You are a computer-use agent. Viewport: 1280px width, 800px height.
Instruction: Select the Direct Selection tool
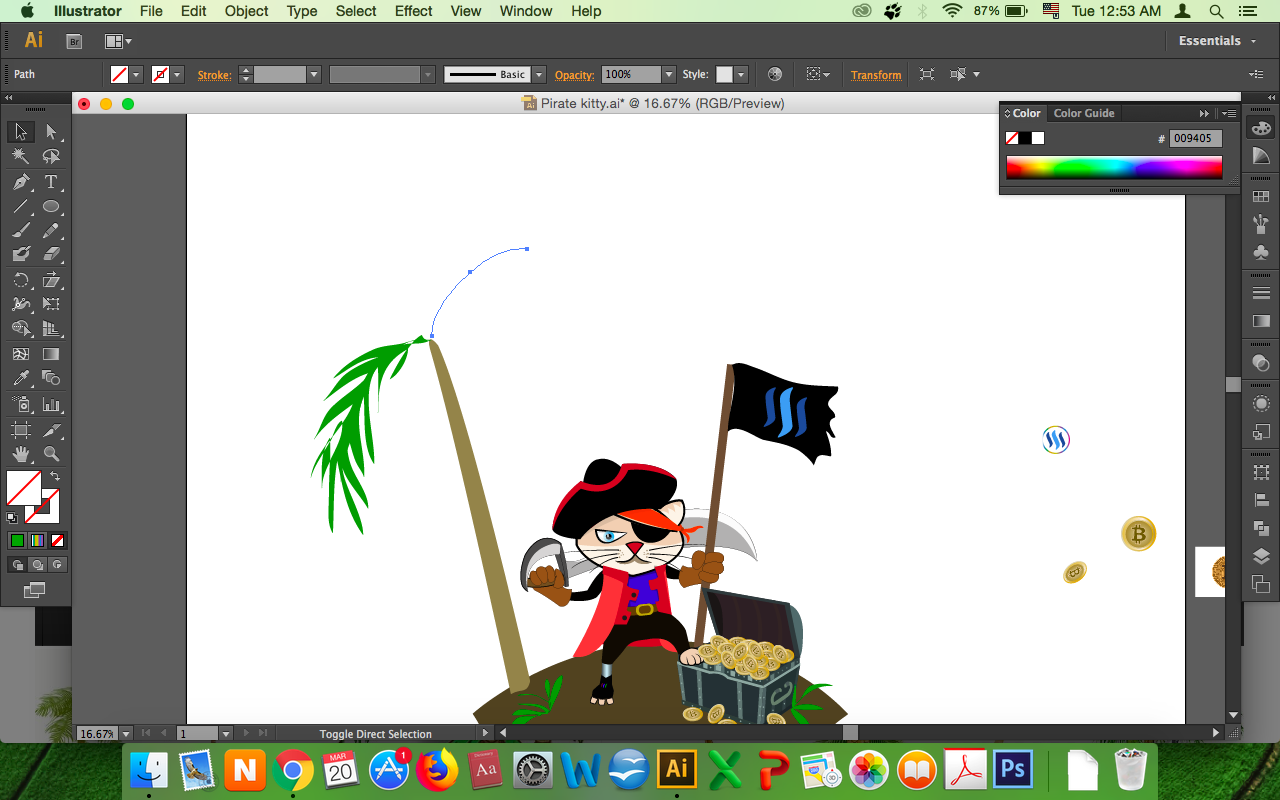tap(51, 132)
